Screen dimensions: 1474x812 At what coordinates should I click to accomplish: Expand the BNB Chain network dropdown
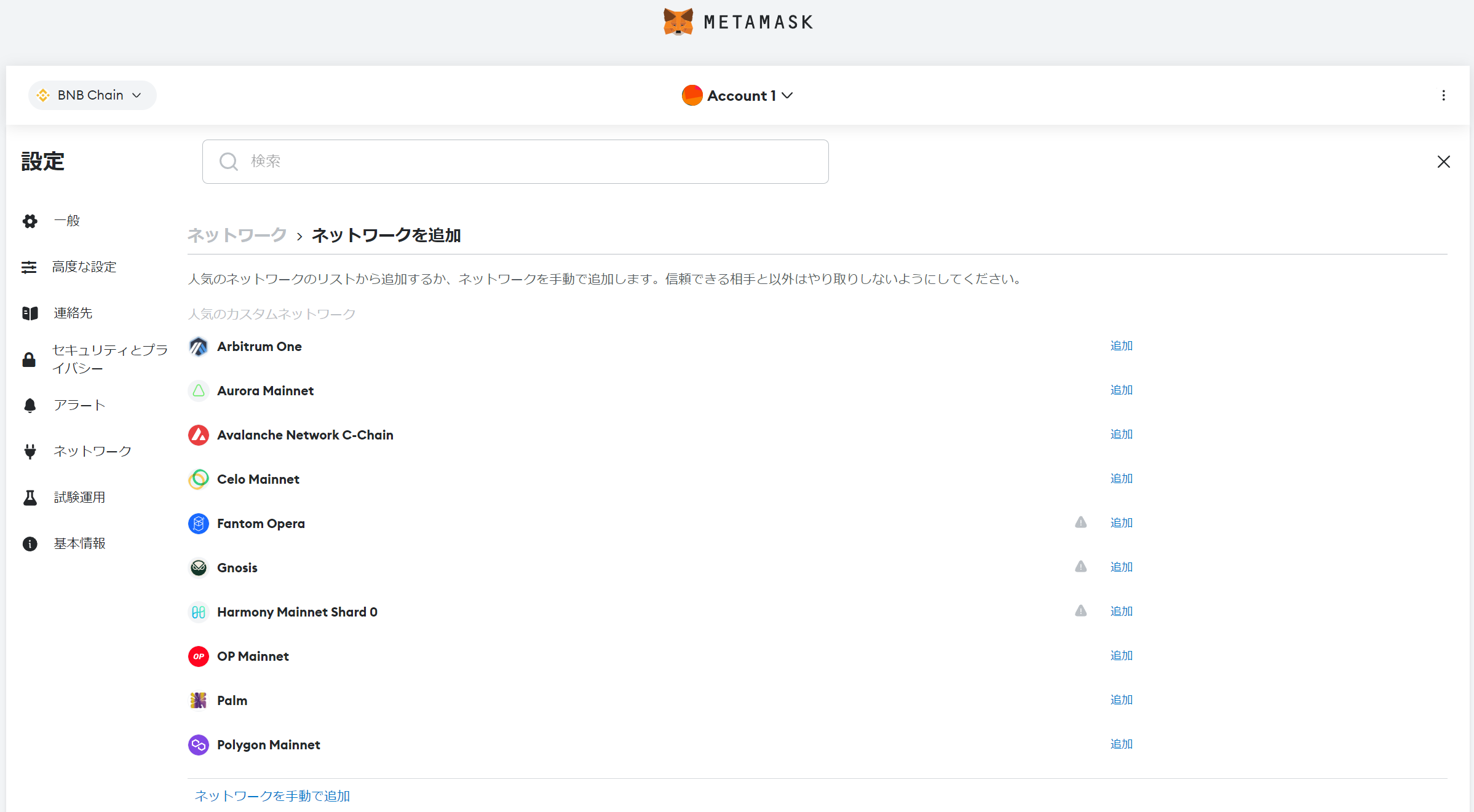point(92,95)
